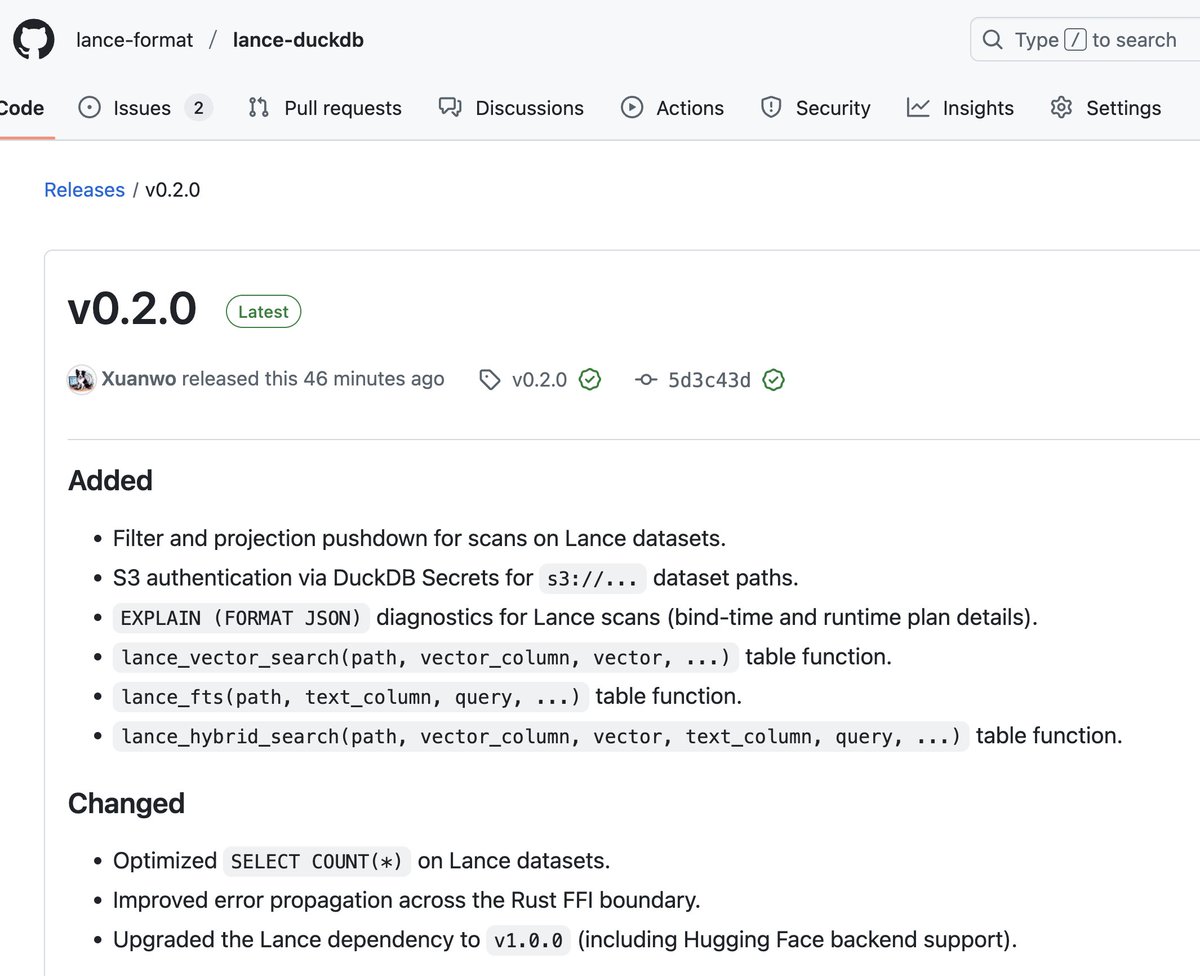This screenshot has height=976, width=1200.
Task: Click the Added section heading
Action: pyautogui.click(x=110, y=480)
